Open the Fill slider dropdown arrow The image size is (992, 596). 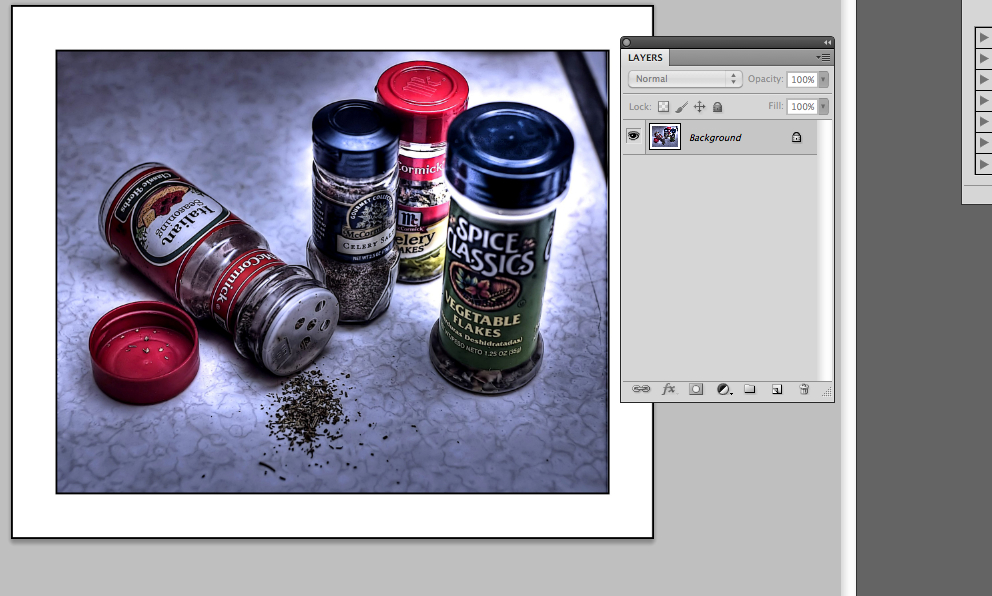[x=824, y=107]
